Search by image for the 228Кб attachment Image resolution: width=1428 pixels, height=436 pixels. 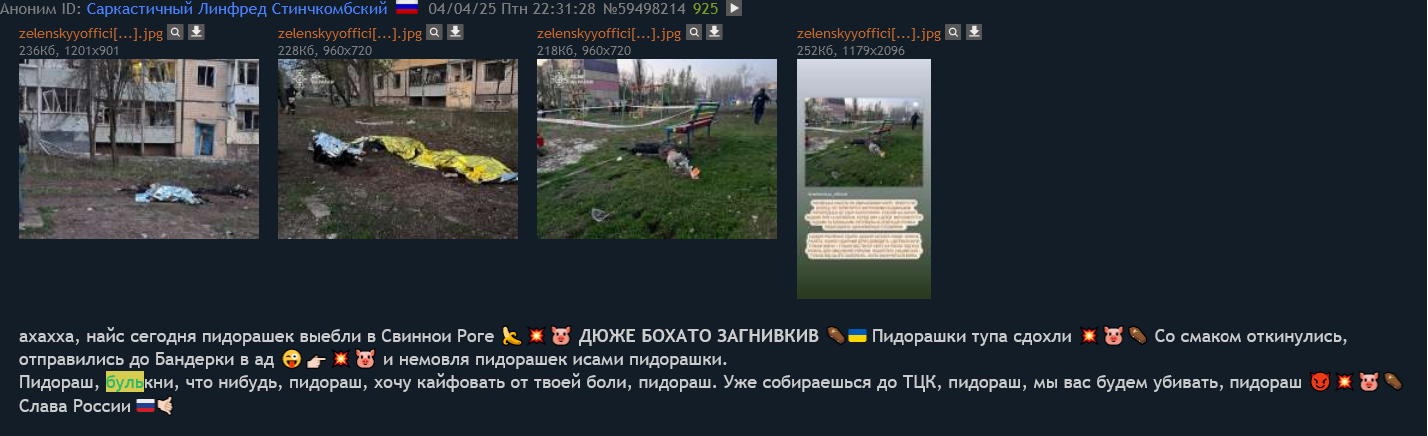[434, 32]
